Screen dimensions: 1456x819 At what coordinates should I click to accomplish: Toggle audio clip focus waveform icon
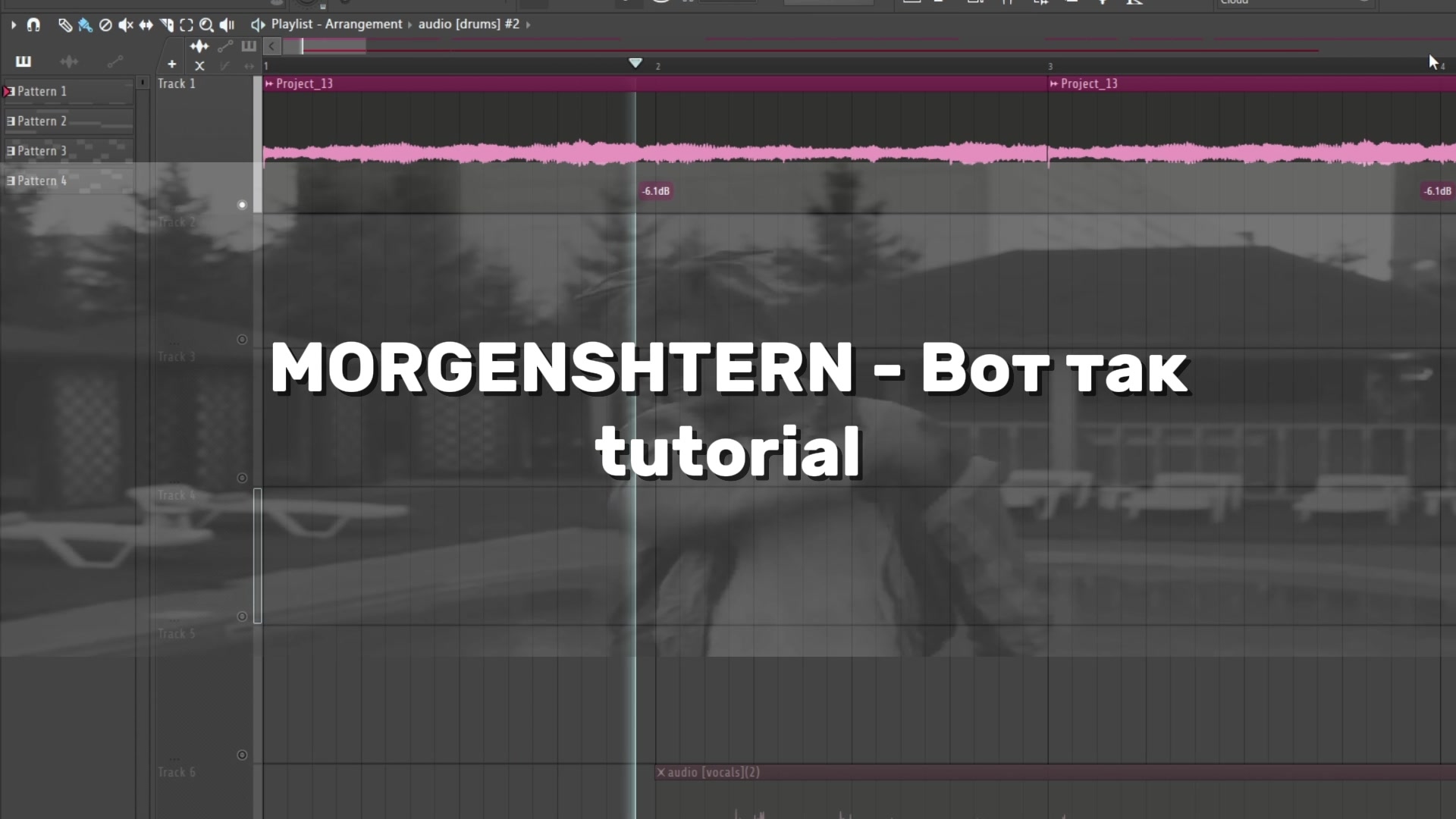[x=199, y=46]
